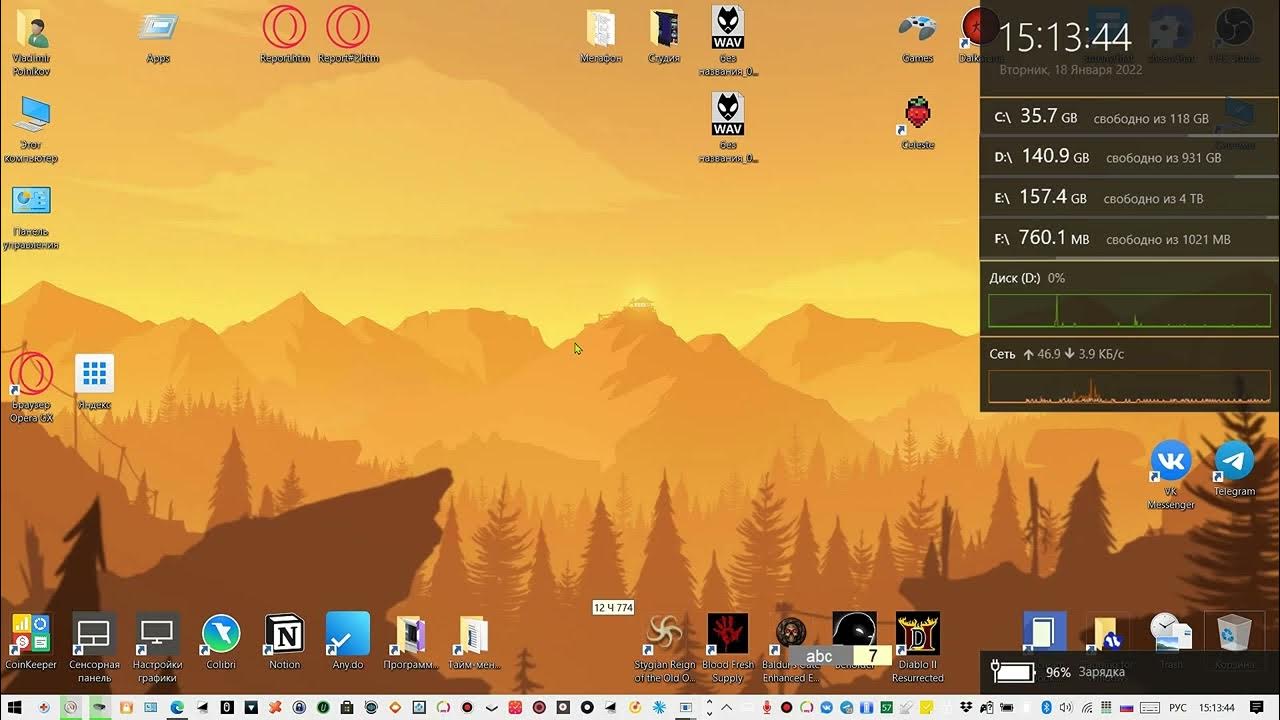1280x720 pixels.
Task: Open Панель управления icon
Action: pos(31,216)
